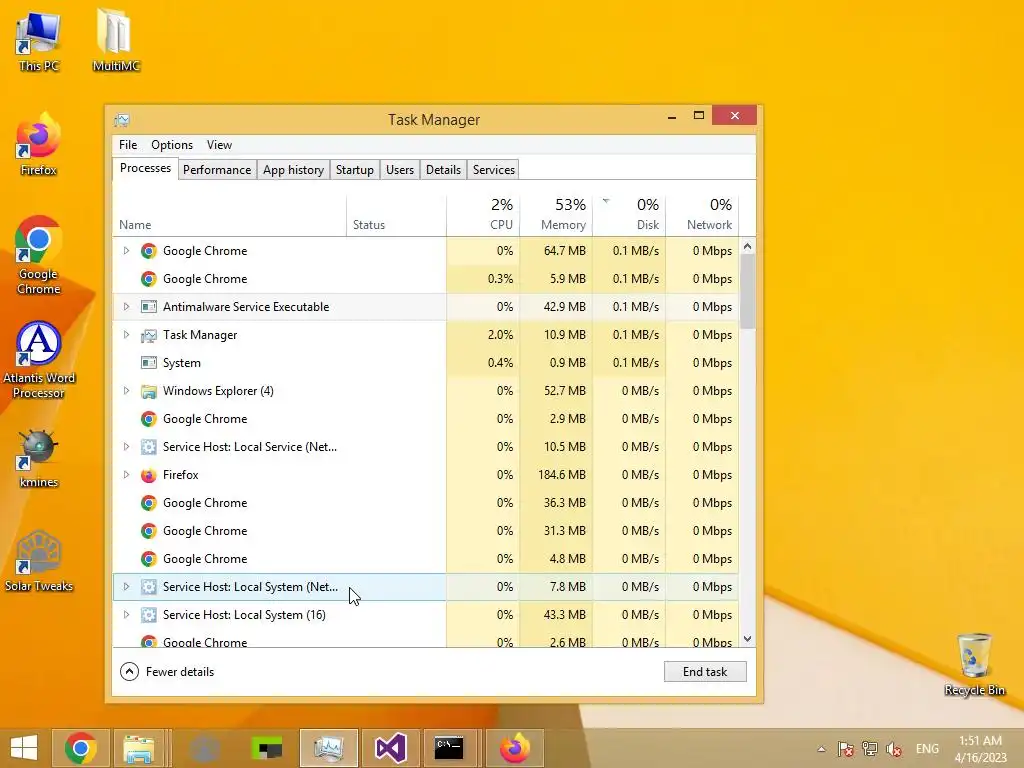This screenshot has height=768, width=1024.
Task: Open the View menu
Action: (x=219, y=145)
